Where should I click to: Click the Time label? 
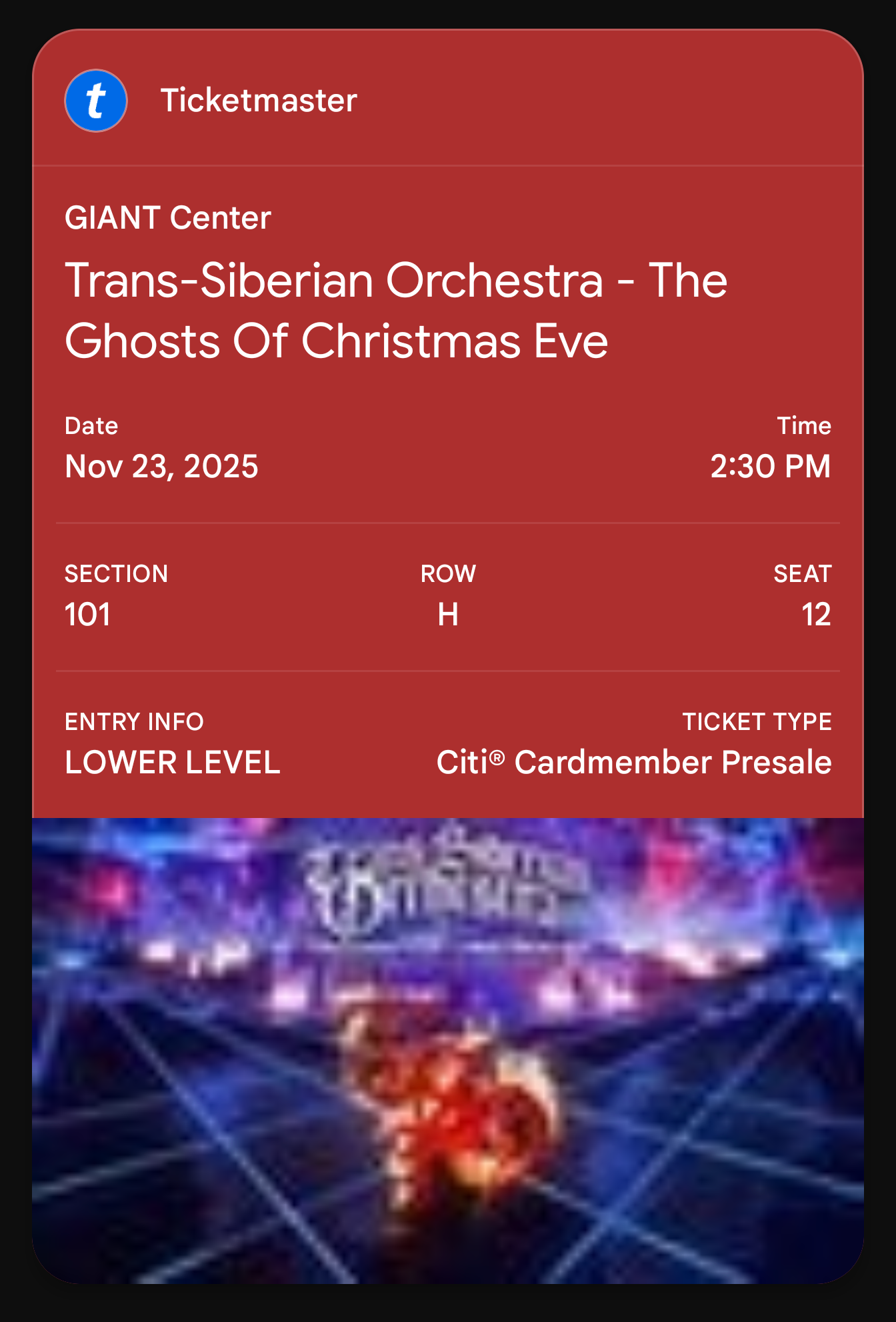click(x=804, y=426)
